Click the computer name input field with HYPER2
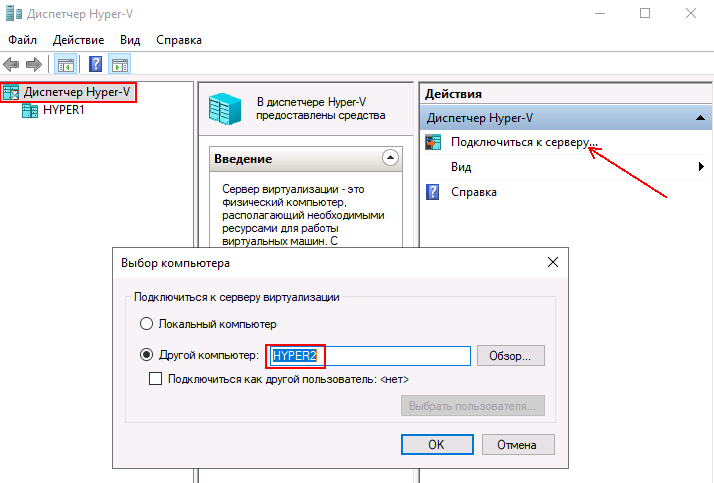714x483 pixels. point(370,356)
